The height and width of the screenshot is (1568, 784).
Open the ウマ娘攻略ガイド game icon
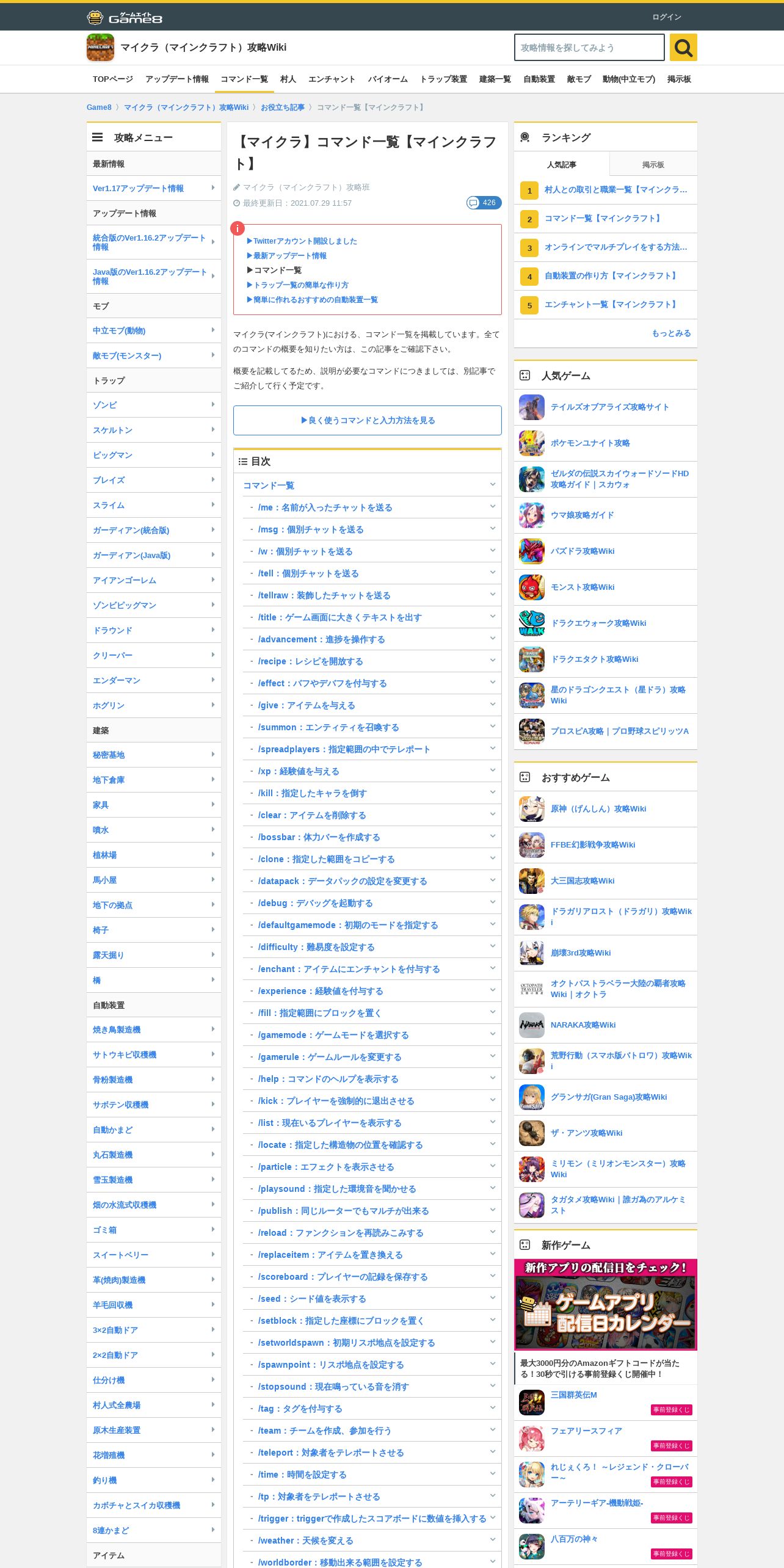[x=532, y=515]
